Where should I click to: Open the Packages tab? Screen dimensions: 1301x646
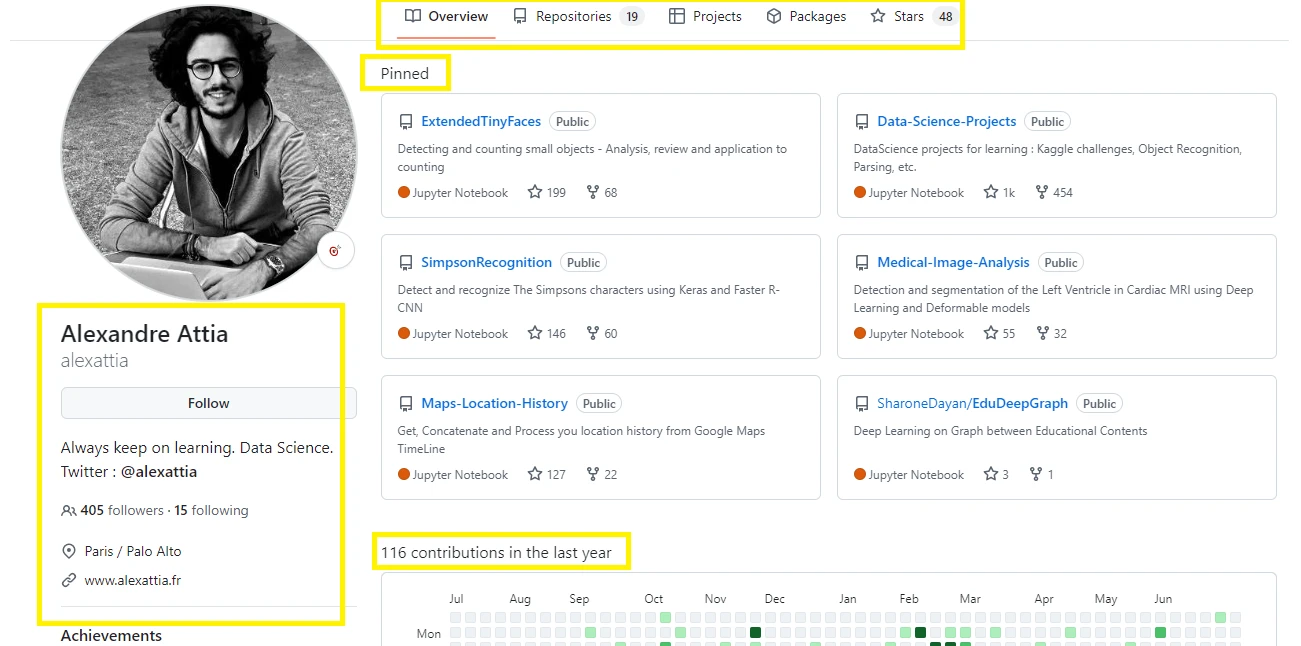point(806,17)
